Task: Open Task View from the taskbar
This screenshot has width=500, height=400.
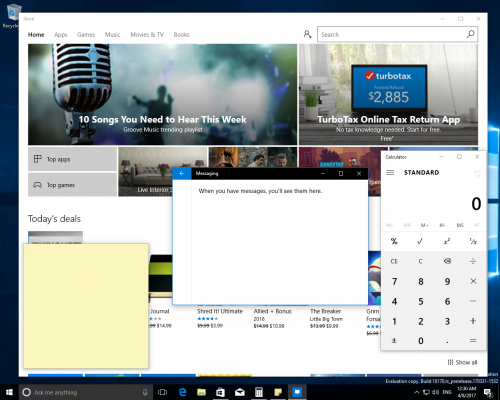Action: tap(162, 392)
